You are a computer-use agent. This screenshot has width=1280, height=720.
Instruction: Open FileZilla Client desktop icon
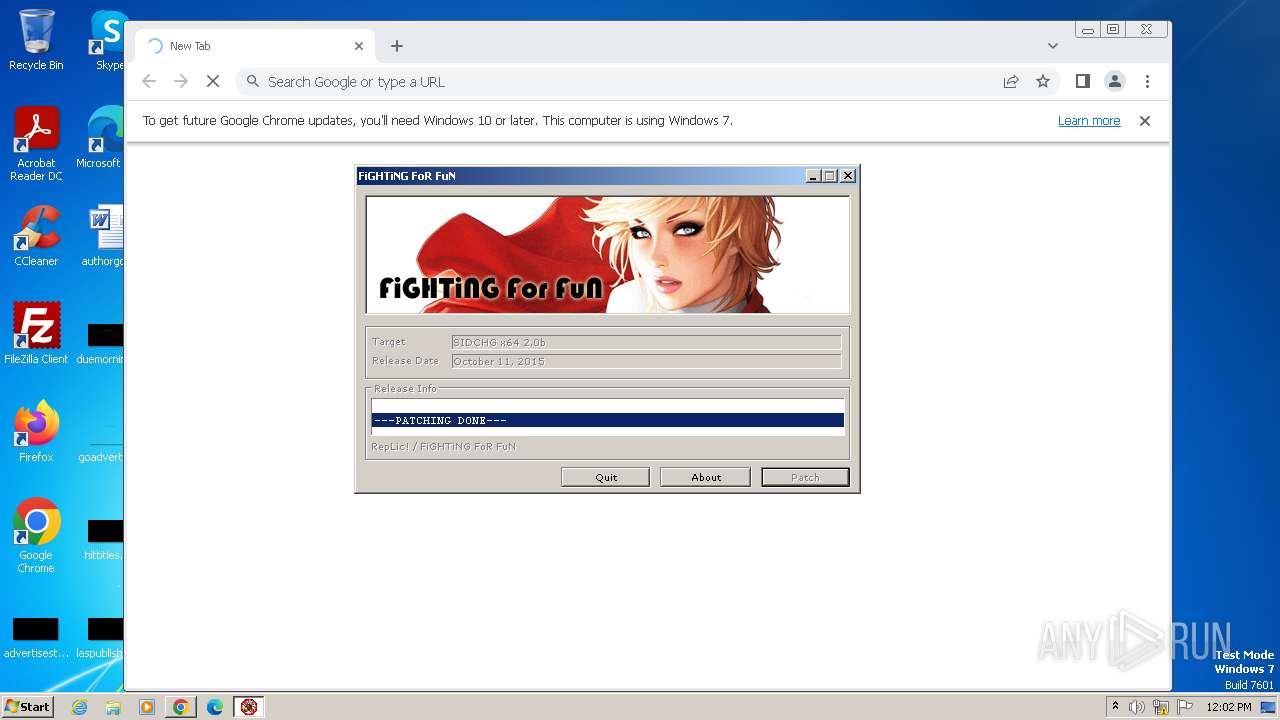click(36, 333)
